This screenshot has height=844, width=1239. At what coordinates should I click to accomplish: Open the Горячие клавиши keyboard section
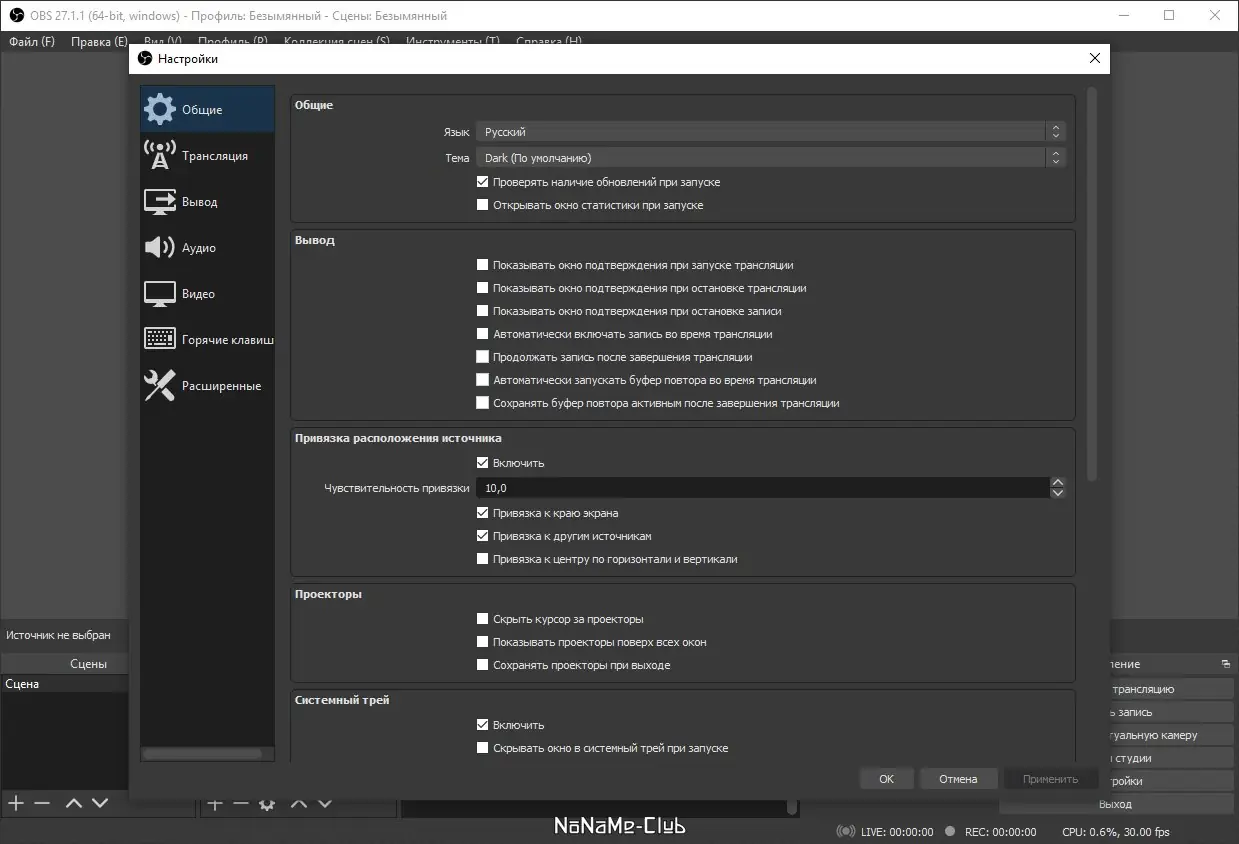[x=207, y=340]
